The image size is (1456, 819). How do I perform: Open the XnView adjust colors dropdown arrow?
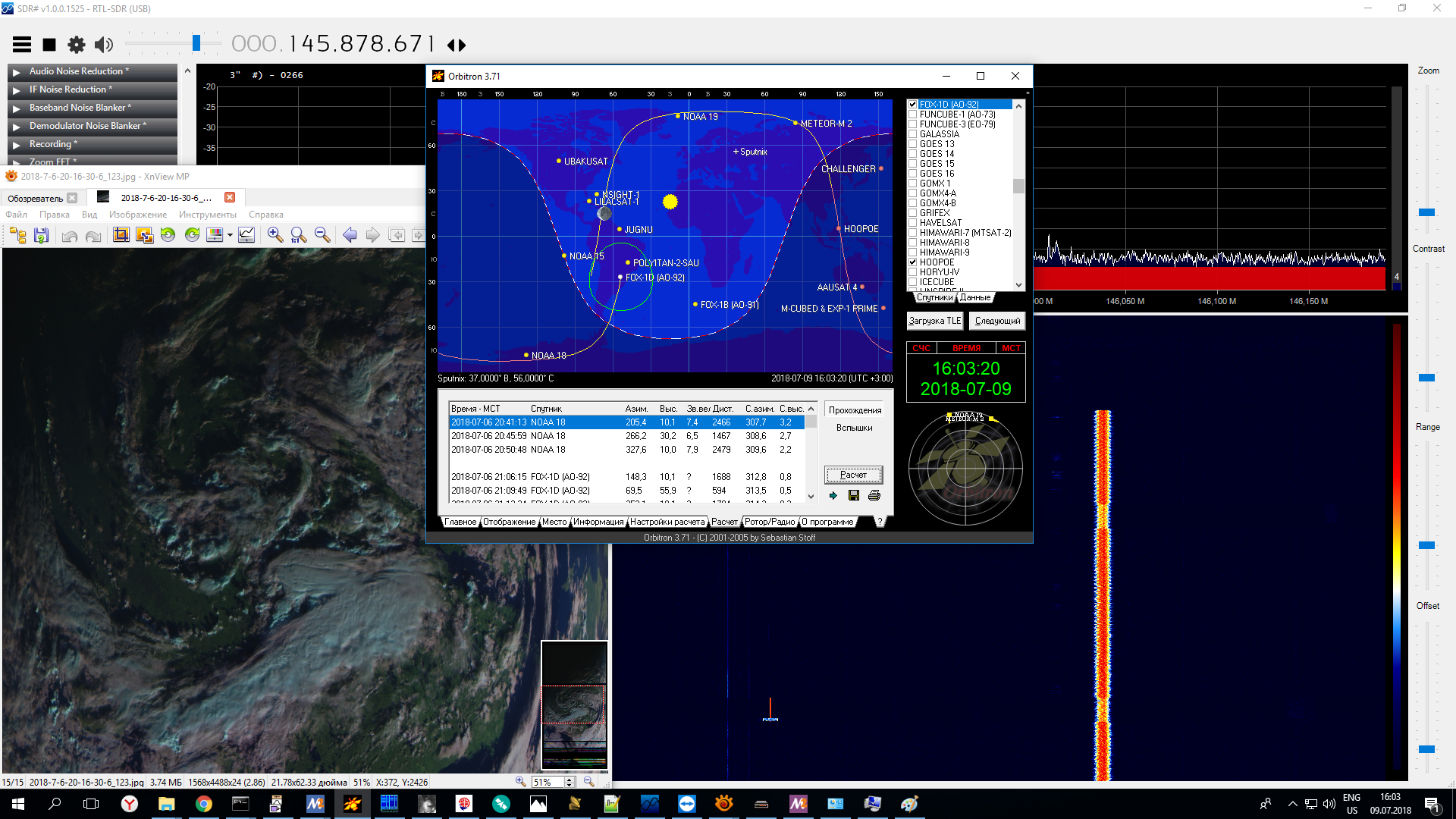pyautogui.click(x=229, y=235)
